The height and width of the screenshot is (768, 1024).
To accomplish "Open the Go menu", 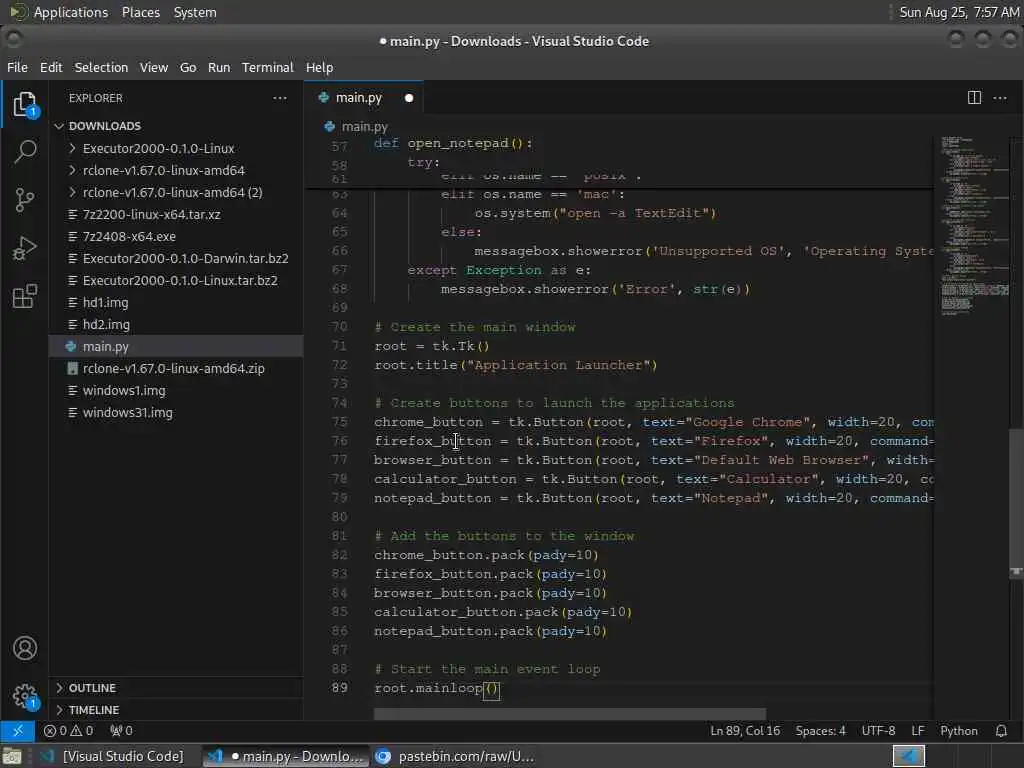I will click(188, 67).
